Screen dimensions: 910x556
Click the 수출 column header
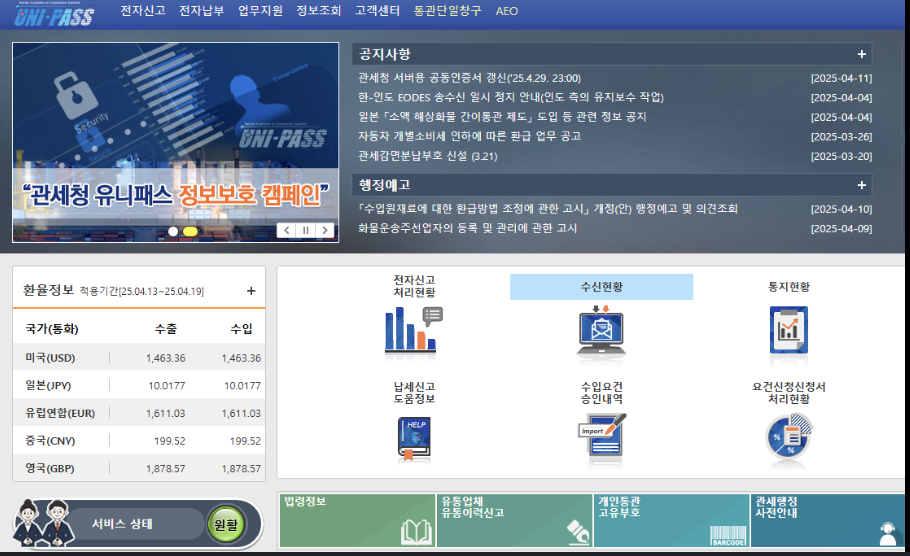[165, 328]
